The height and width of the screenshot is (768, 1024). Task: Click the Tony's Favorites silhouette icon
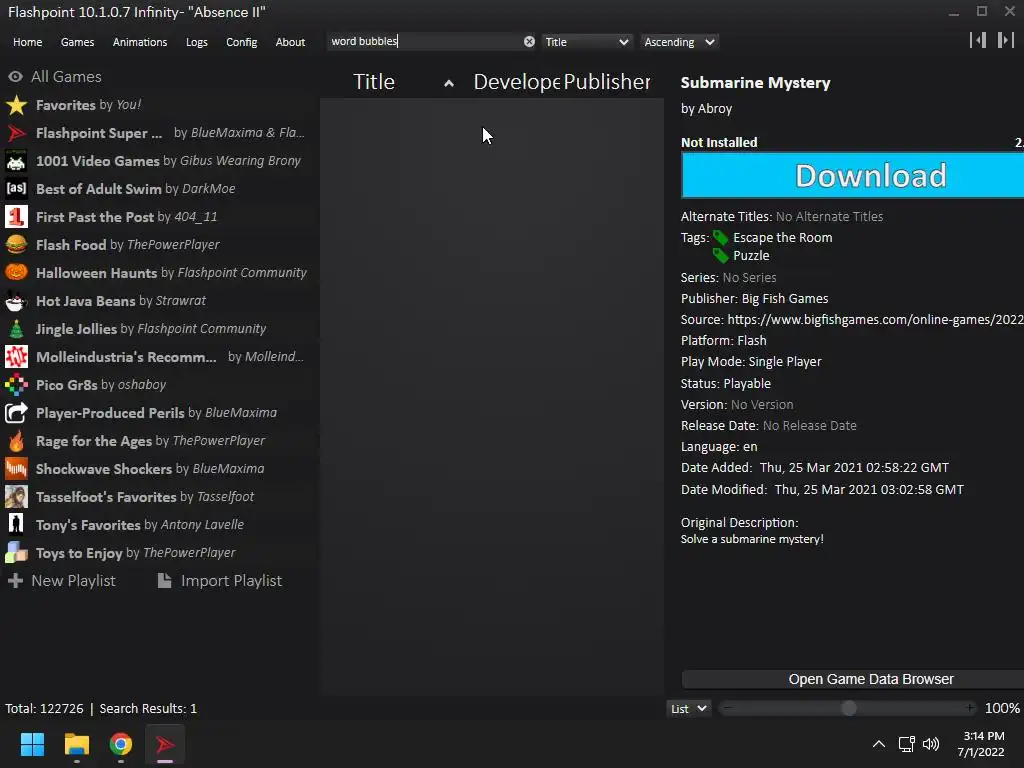point(16,524)
